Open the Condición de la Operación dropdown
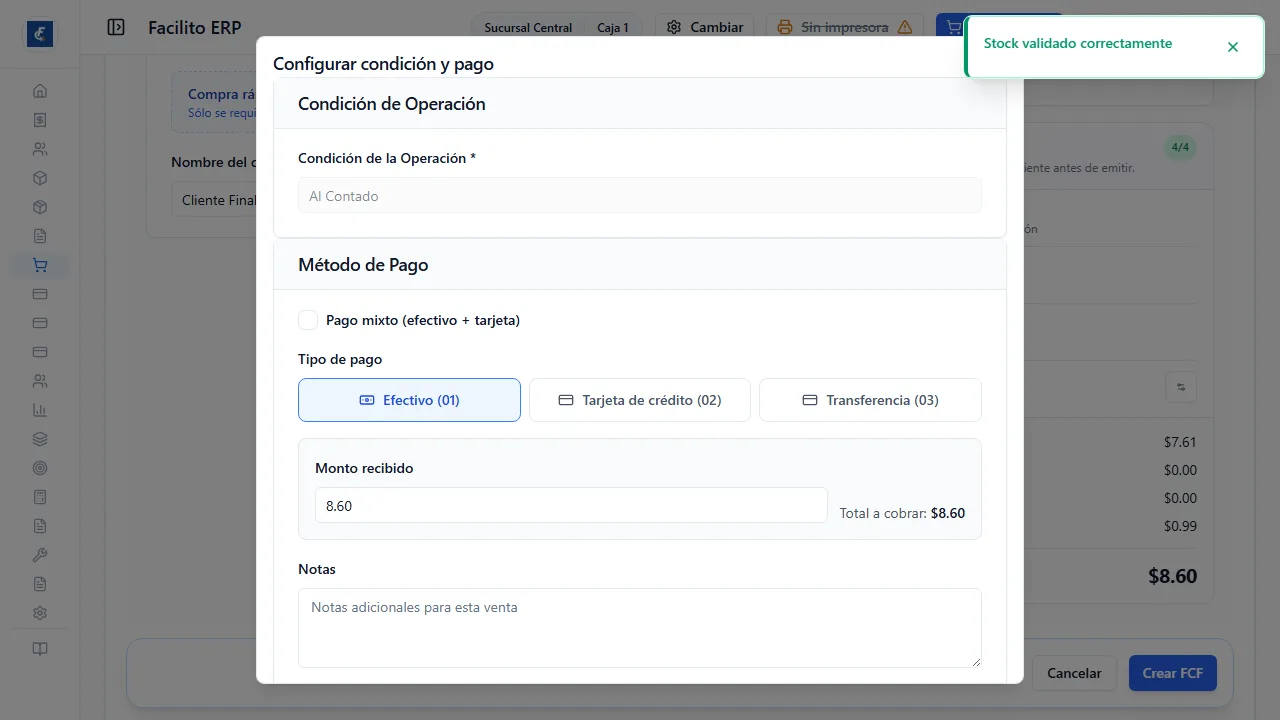The width and height of the screenshot is (1280, 720). tap(640, 196)
